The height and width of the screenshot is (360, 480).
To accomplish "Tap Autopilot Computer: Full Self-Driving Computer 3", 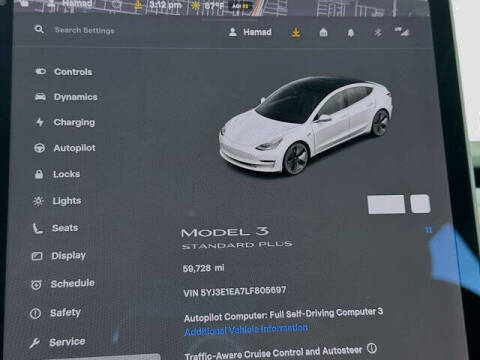I will pos(283,314).
